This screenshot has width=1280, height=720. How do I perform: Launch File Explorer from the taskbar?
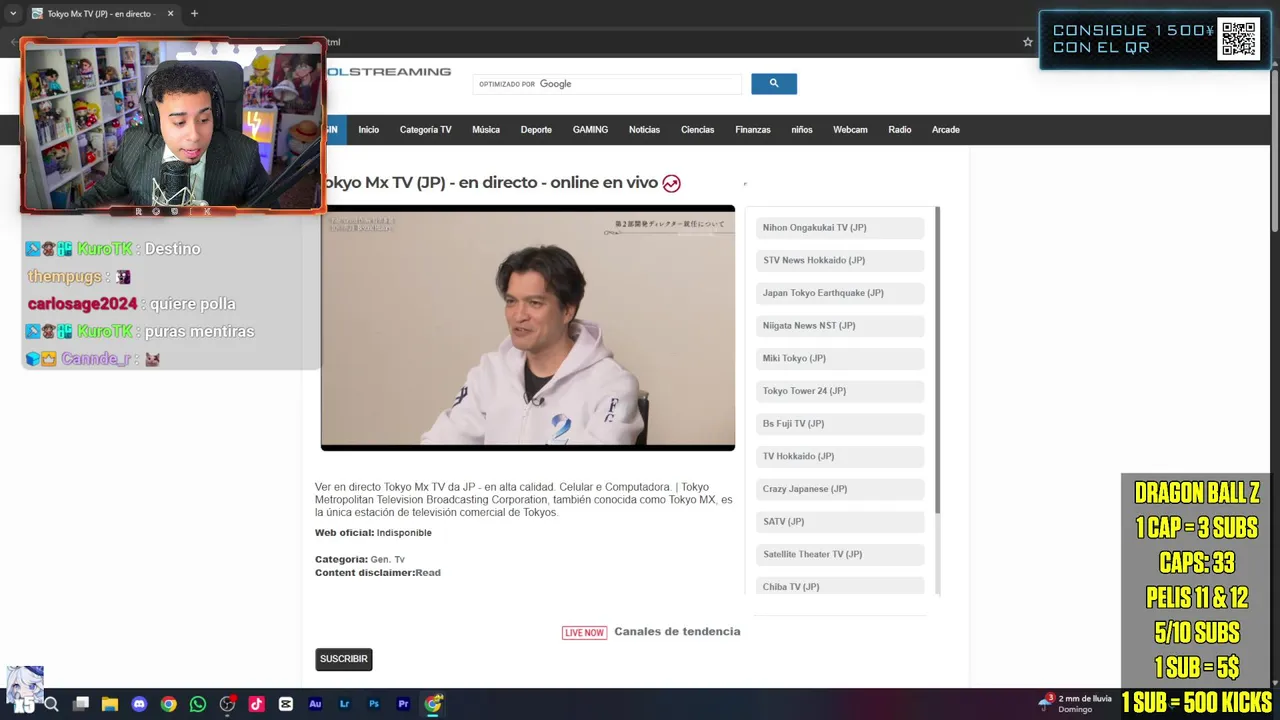click(110, 704)
